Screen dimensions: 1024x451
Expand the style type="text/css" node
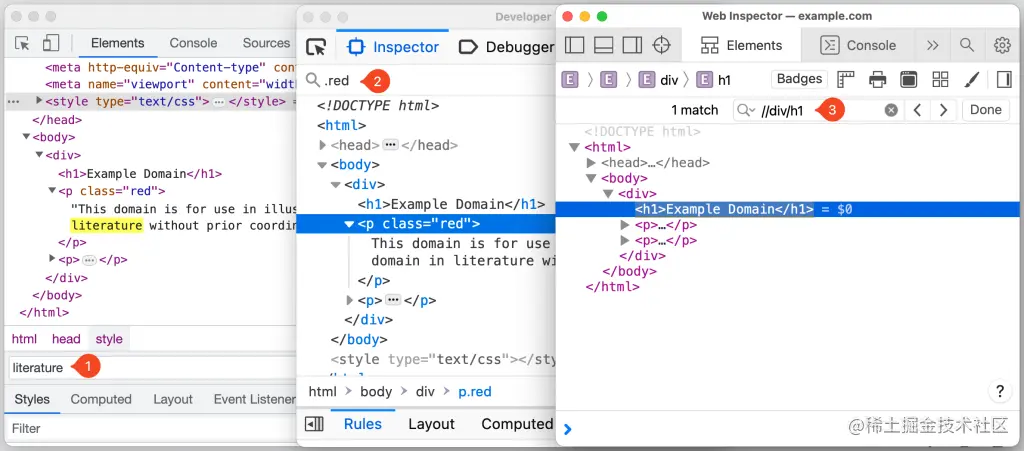39,101
